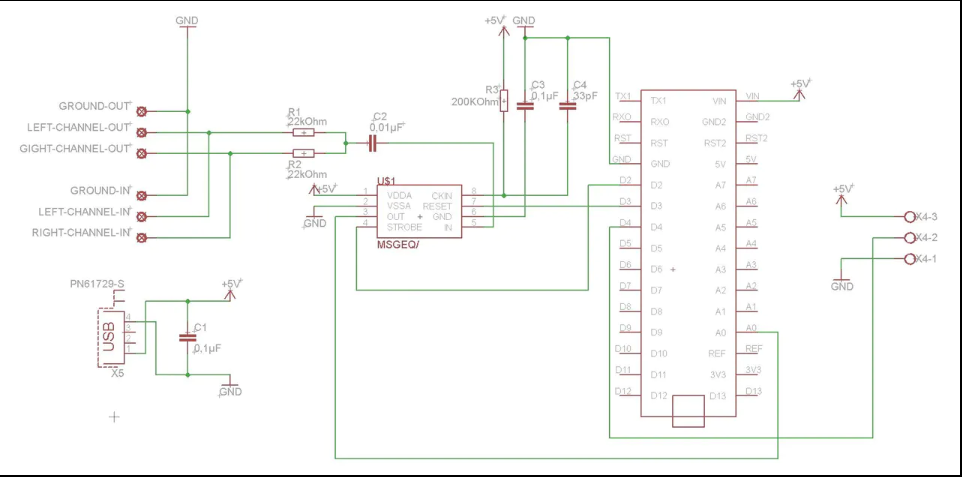
Task: Click the MSGEQ/ chip value label
Action: pyautogui.click(x=396, y=245)
